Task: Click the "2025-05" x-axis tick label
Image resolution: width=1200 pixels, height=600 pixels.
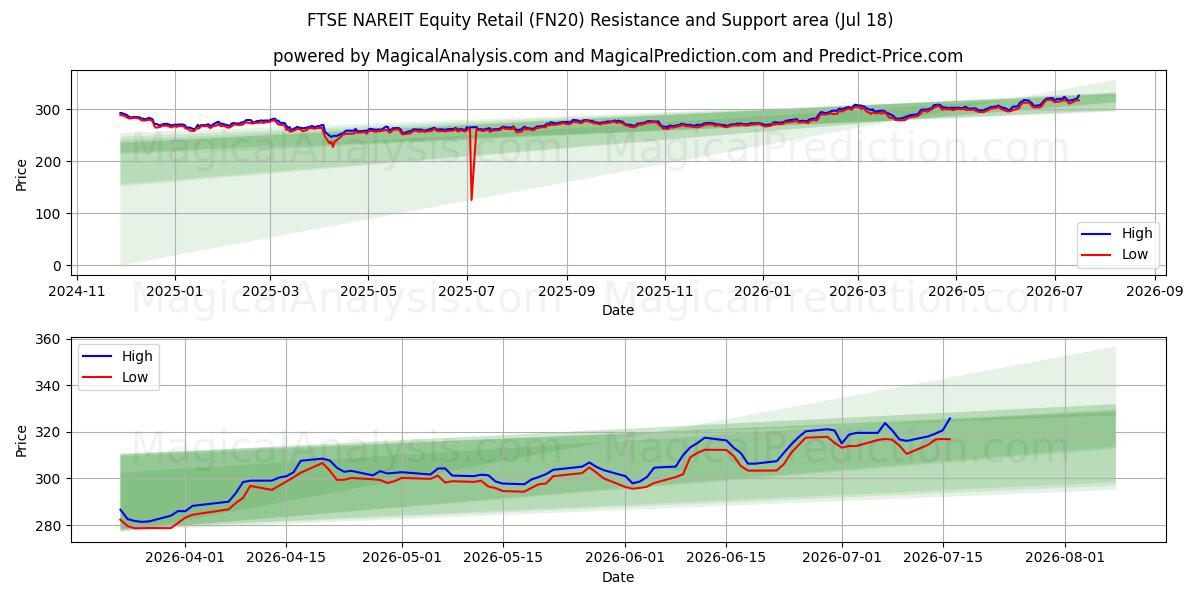Action: (x=368, y=290)
